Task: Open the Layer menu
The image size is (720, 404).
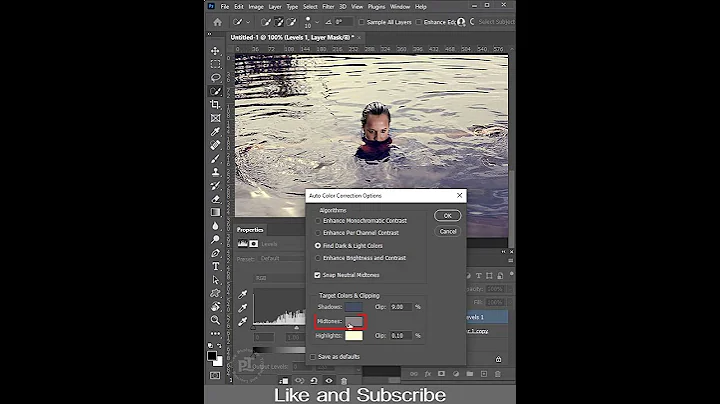Action: (x=275, y=6)
